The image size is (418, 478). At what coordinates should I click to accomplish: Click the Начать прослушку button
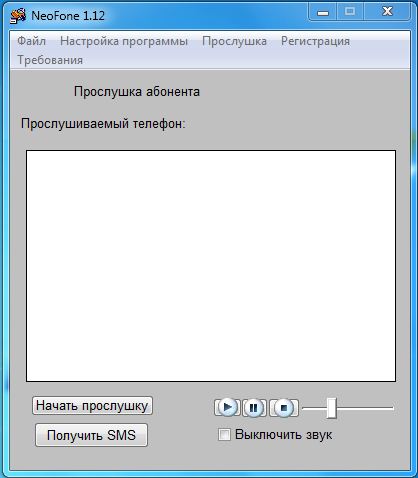tap(92, 406)
